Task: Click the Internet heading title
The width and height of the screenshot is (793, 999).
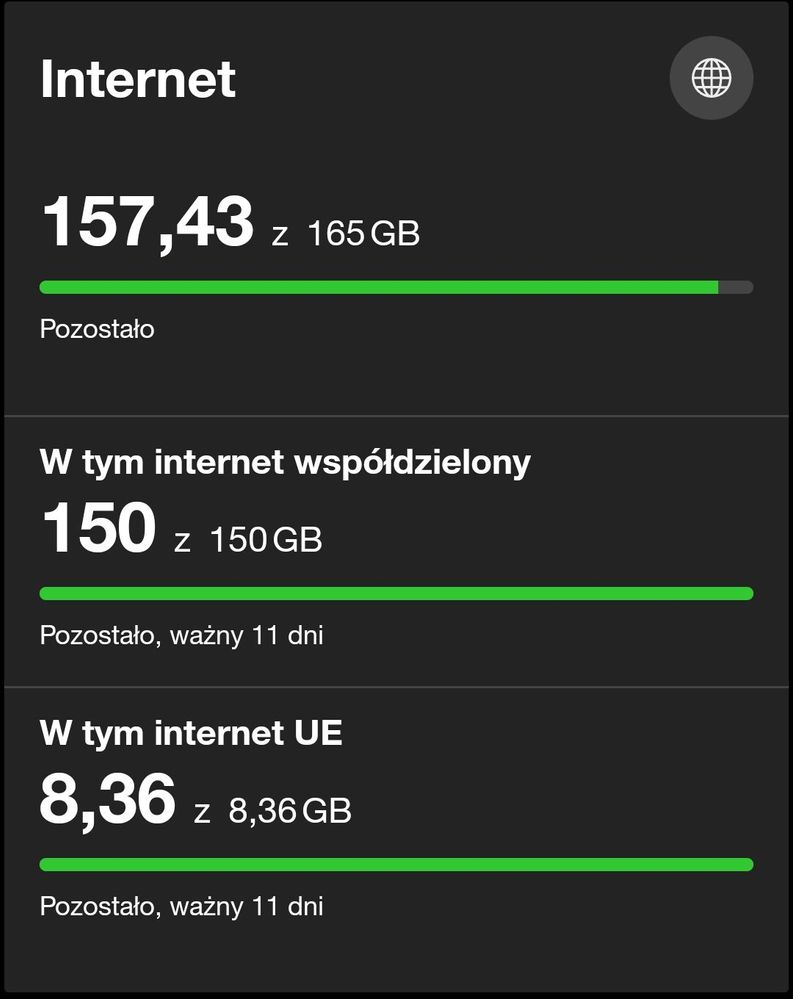Action: (x=138, y=80)
